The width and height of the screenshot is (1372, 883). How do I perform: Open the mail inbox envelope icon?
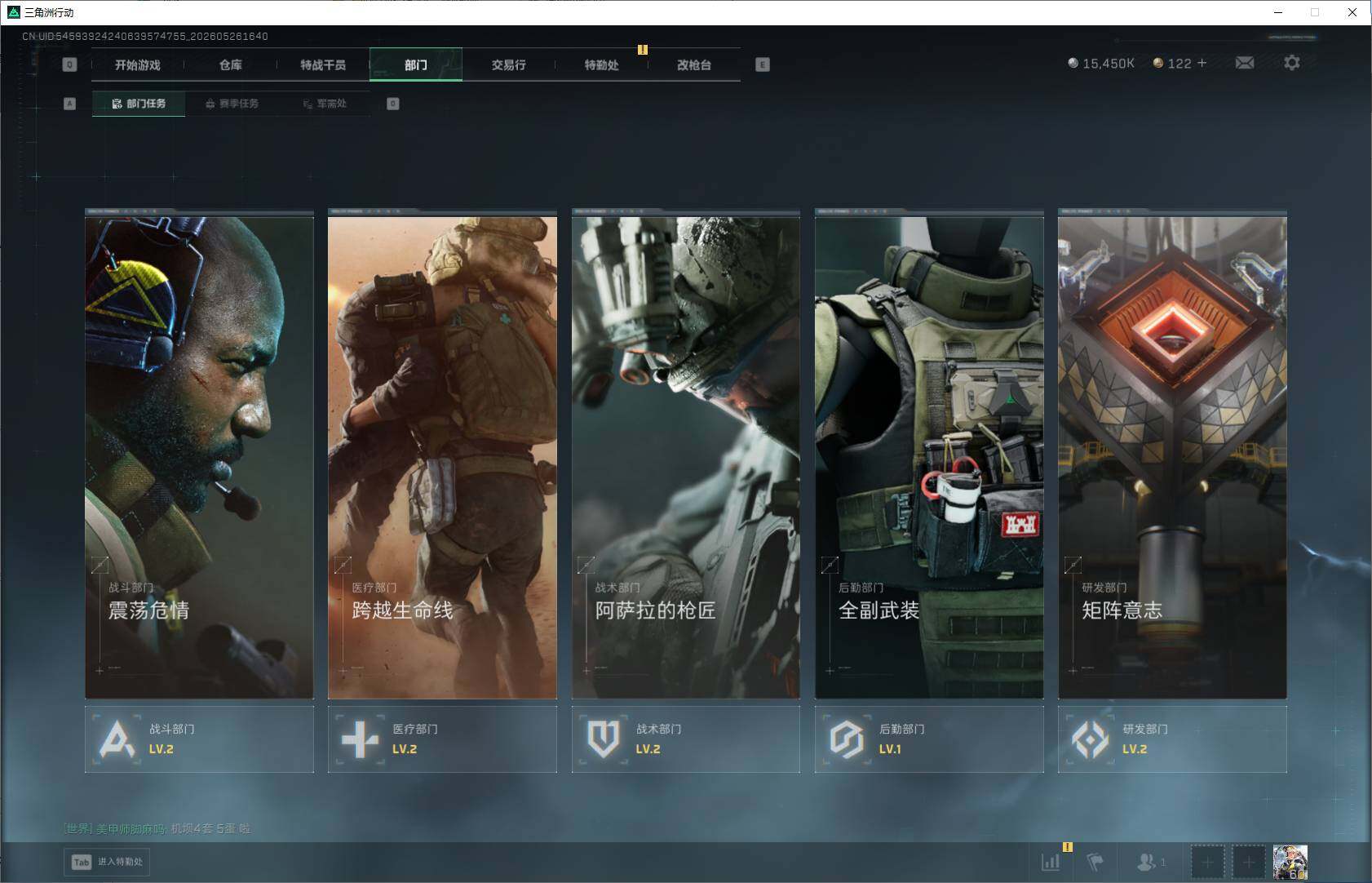(x=1245, y=63)
